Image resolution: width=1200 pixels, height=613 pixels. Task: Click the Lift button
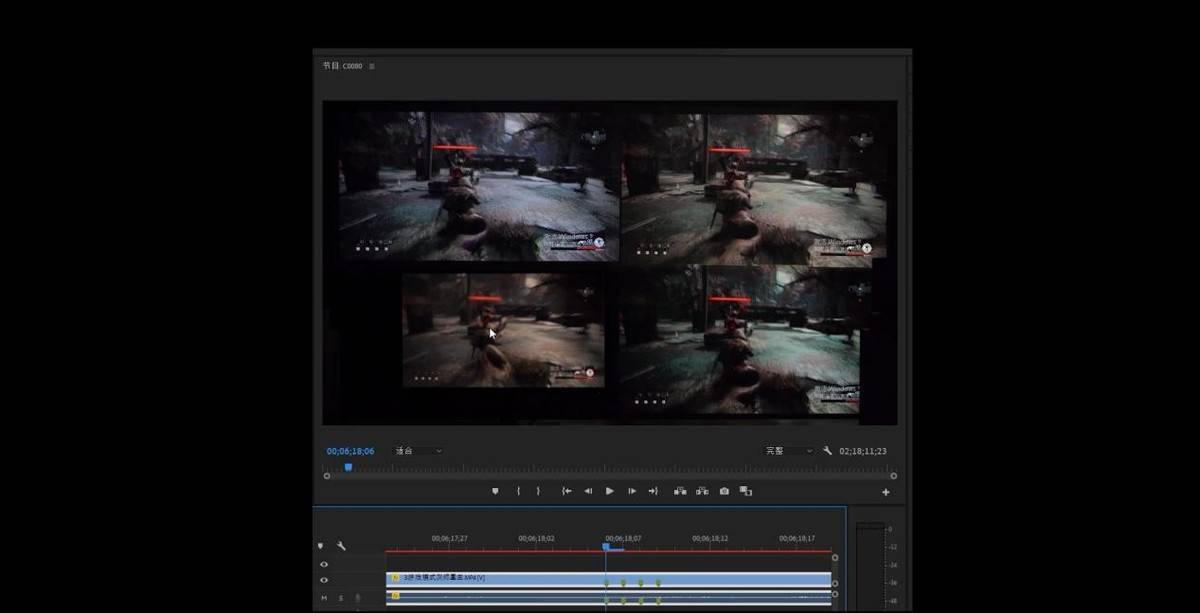point(680,491)
